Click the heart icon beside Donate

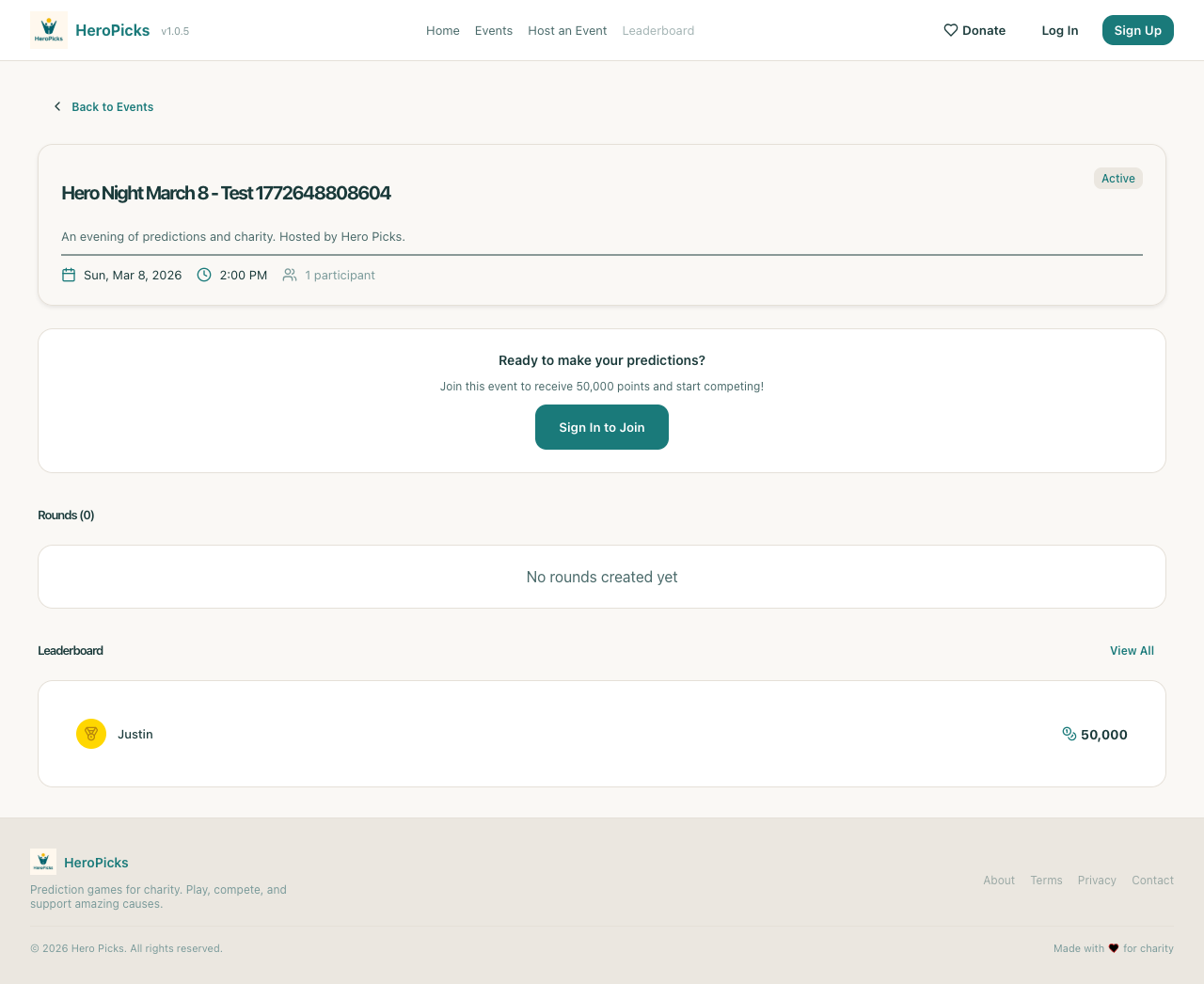950,30
